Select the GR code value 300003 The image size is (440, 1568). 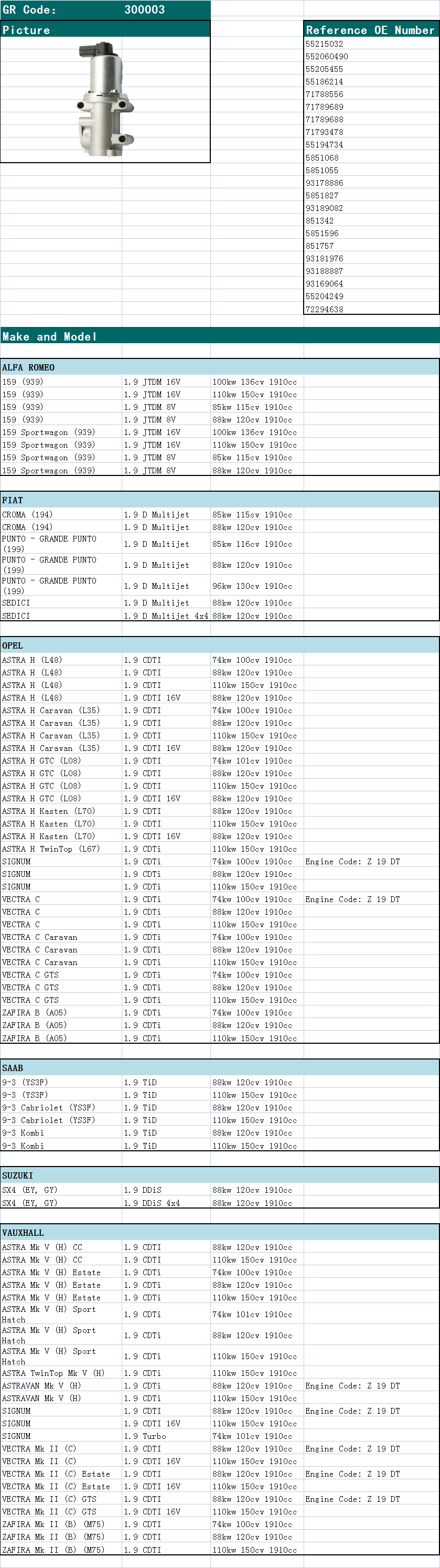[x=144, y=10]
